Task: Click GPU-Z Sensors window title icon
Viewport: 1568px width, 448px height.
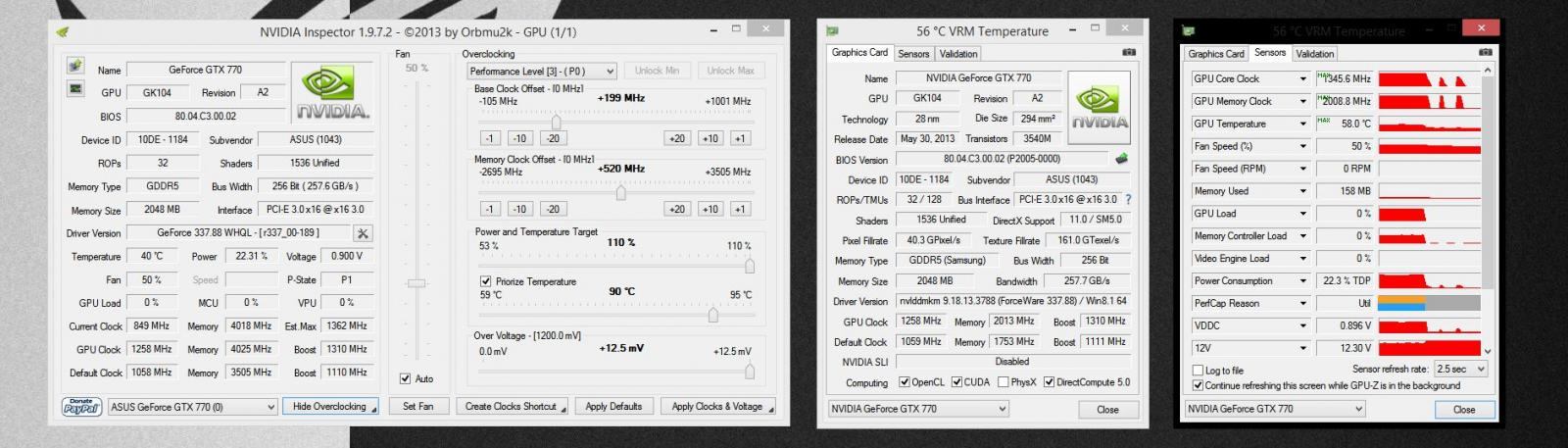Action: 1190,31
